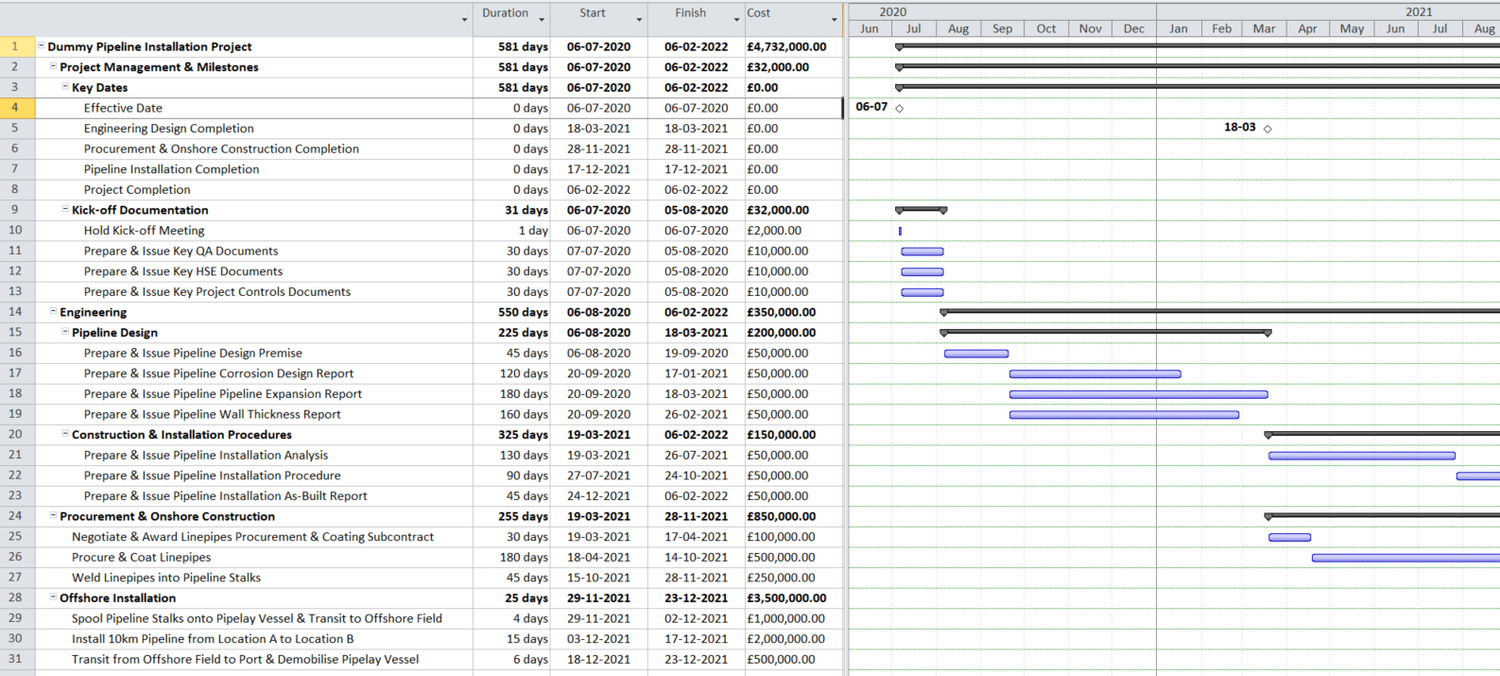The height and width of the screenshot is (676, 1500).
Task: Collapse the Key Dates section
Action: [x=63, y=87]
